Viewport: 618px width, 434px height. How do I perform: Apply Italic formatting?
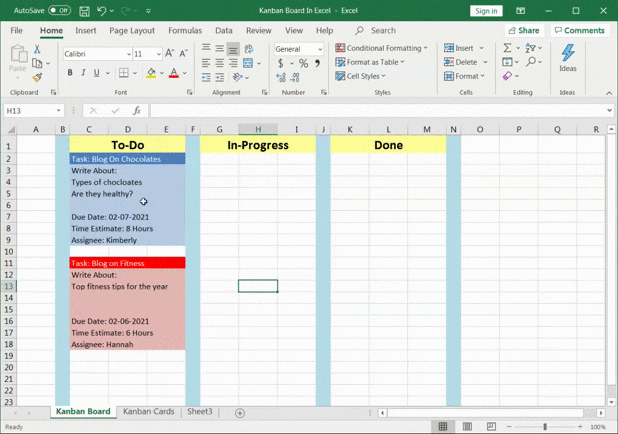tap(83, 73)
